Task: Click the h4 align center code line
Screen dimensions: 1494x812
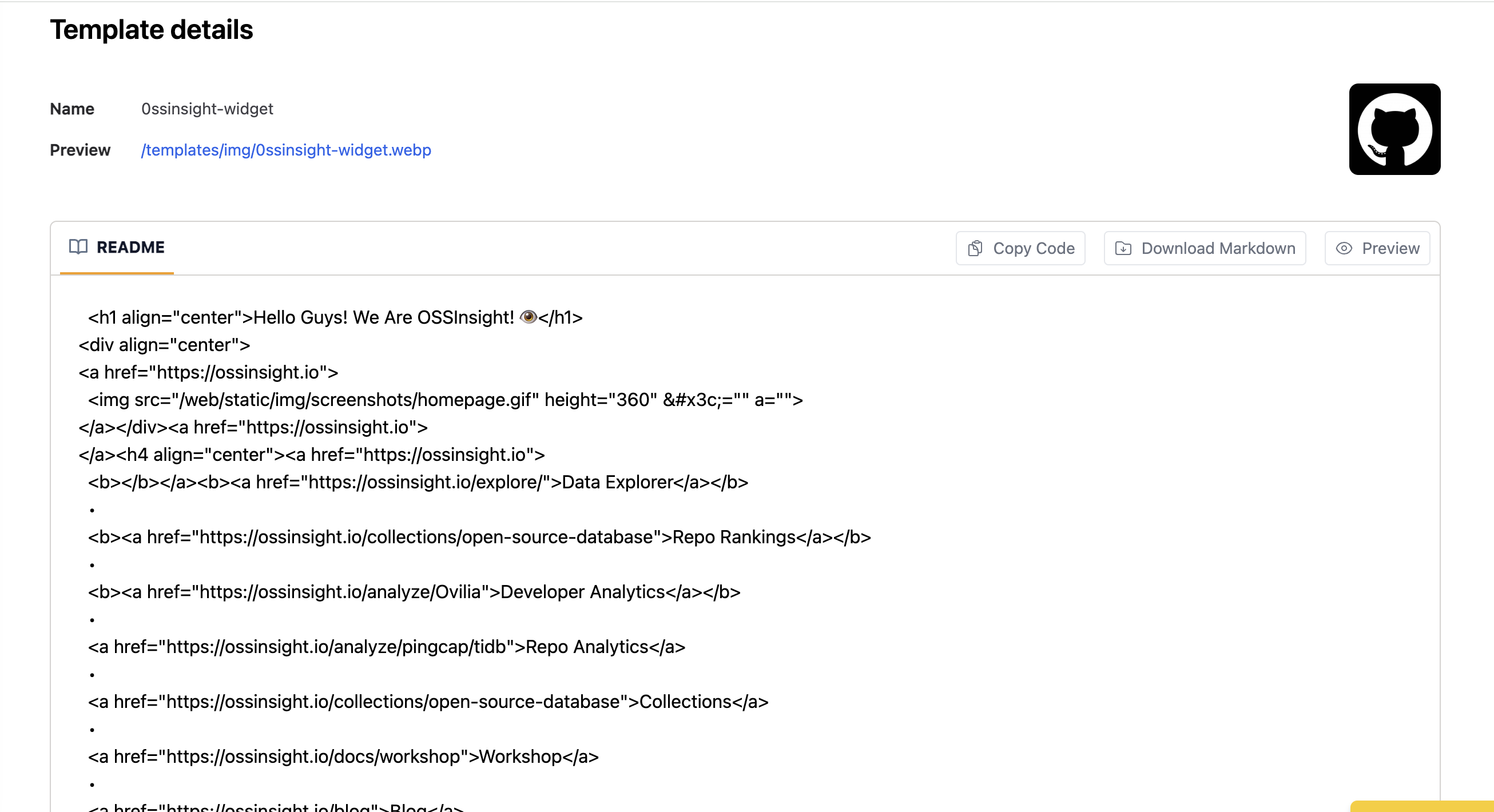Action: click(312, 455)
